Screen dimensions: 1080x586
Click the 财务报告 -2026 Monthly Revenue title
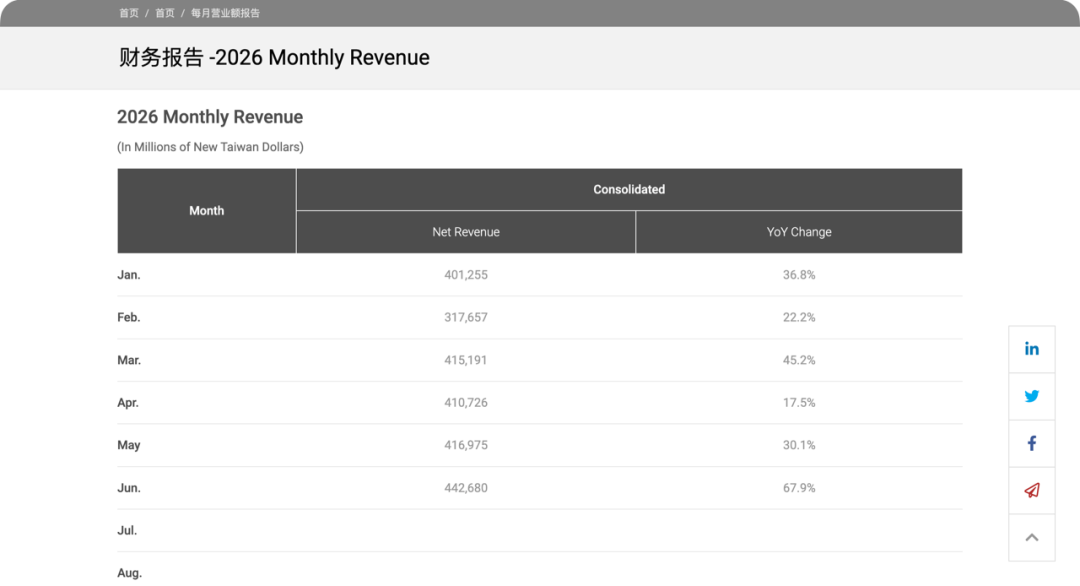(274, 57)
